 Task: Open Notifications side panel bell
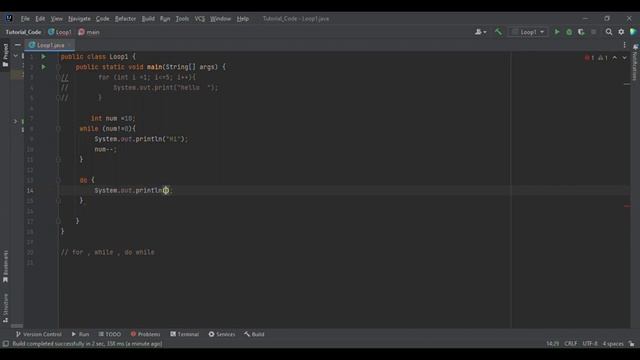point(635,62)
